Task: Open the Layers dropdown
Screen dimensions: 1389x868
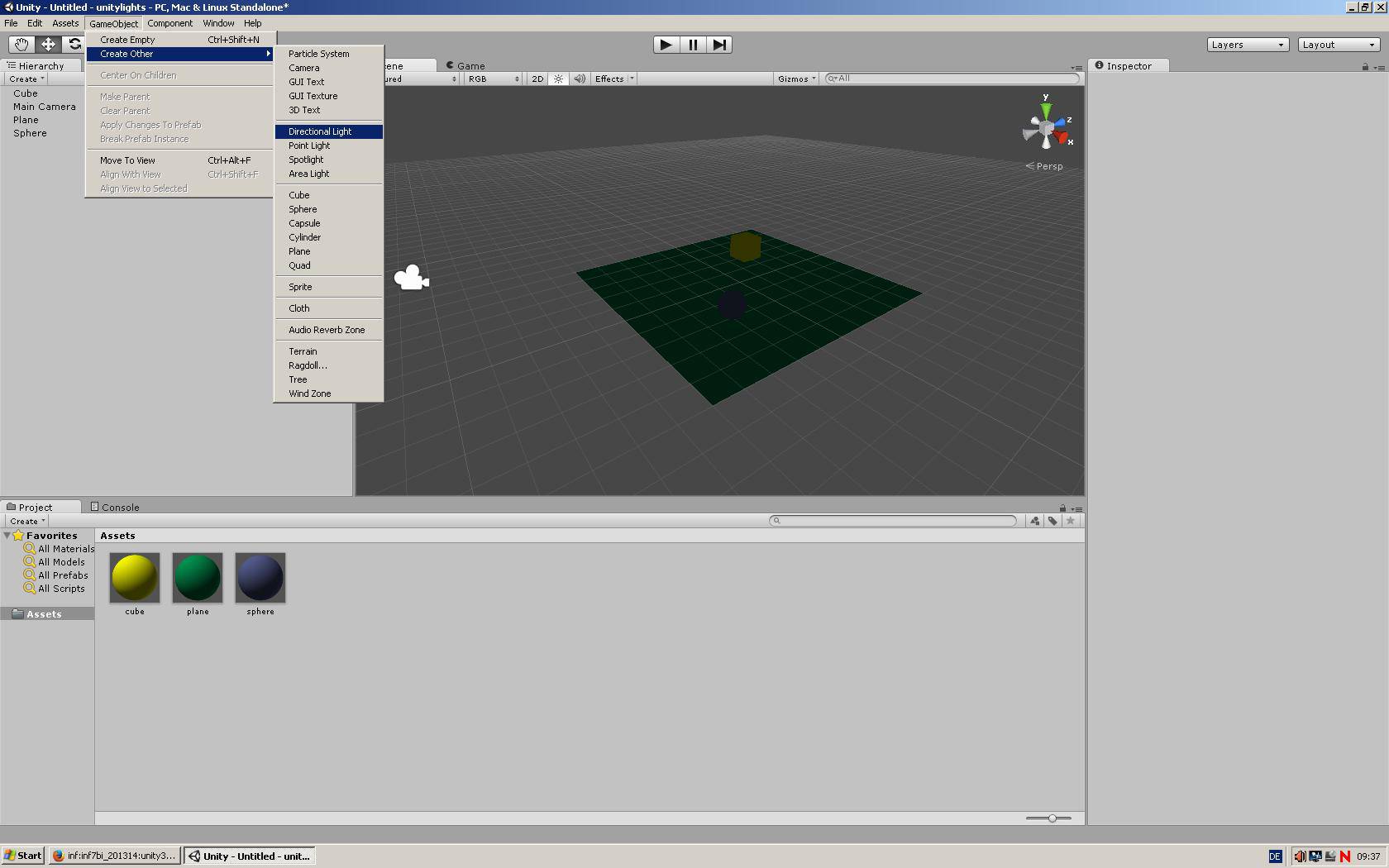Action: pos(1248,45)
